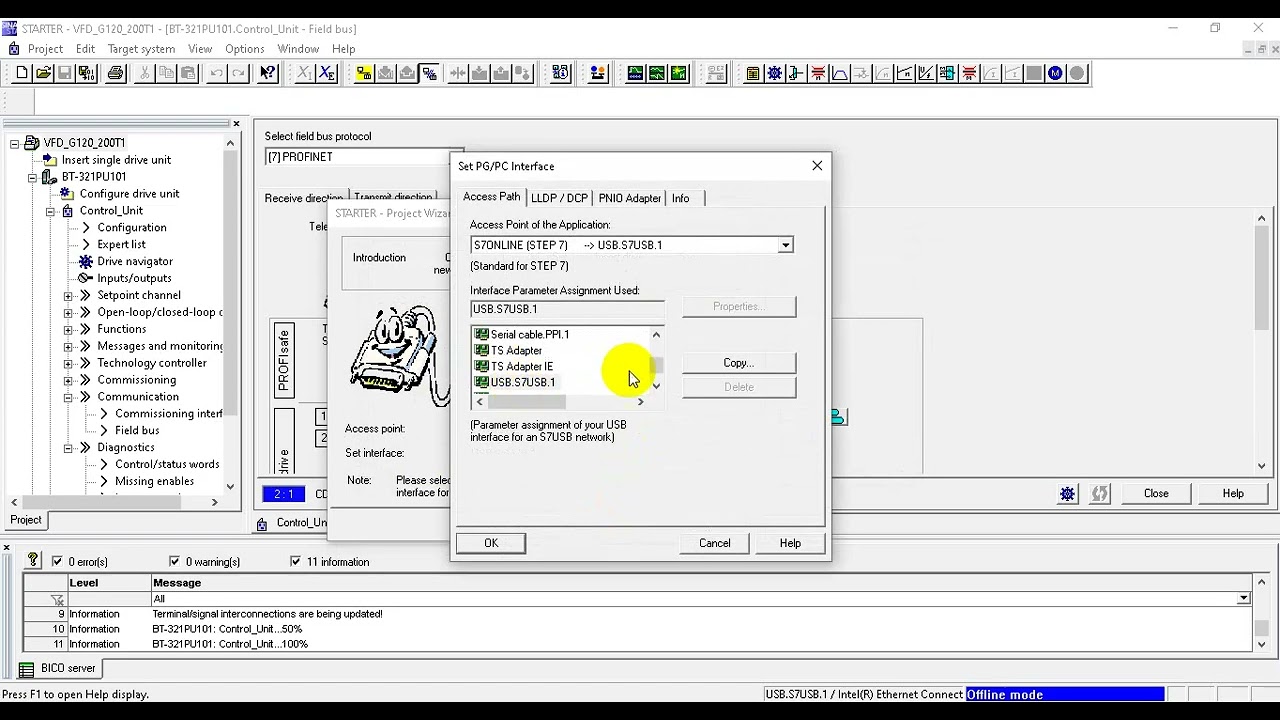Select the TS Adapter list entry
Viewport: 1280px width, 720px height.
516,351
